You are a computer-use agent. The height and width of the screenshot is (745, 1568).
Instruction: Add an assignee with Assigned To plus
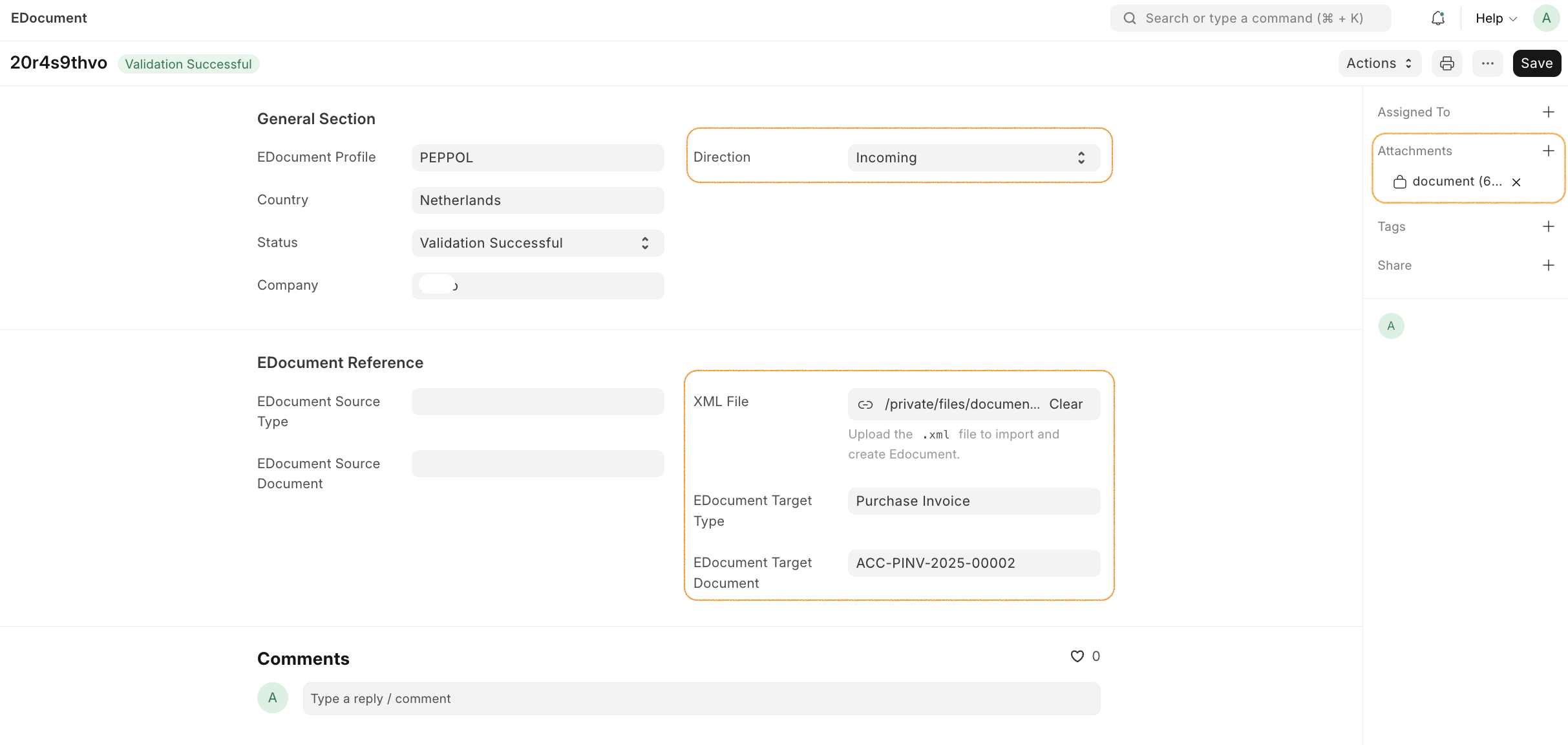click(1548, 112)
